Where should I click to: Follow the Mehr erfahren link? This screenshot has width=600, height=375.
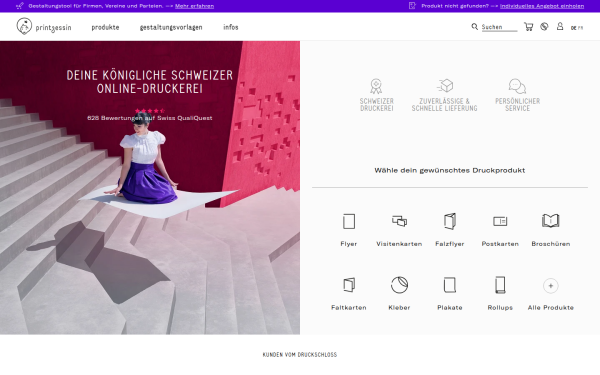(x=194, y=6)
